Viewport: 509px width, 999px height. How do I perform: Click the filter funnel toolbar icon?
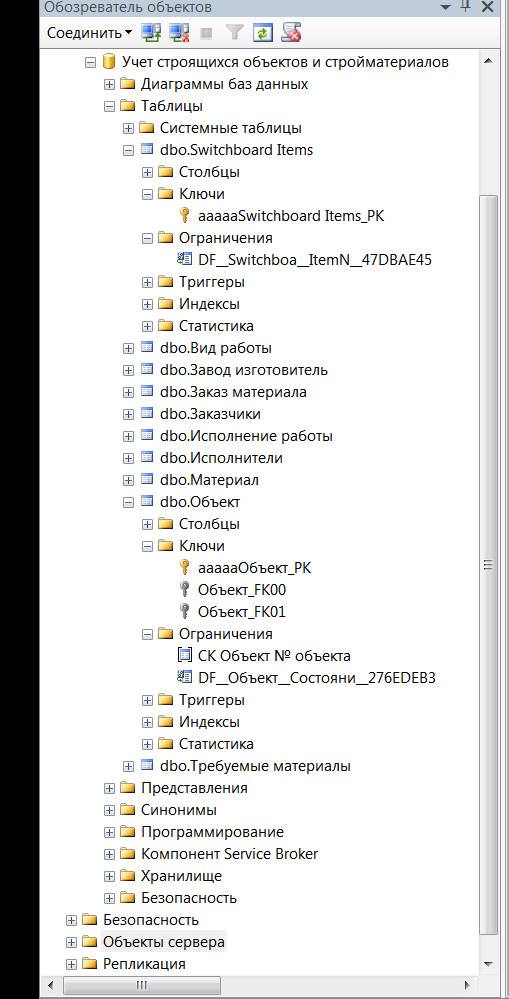[234, 32]
